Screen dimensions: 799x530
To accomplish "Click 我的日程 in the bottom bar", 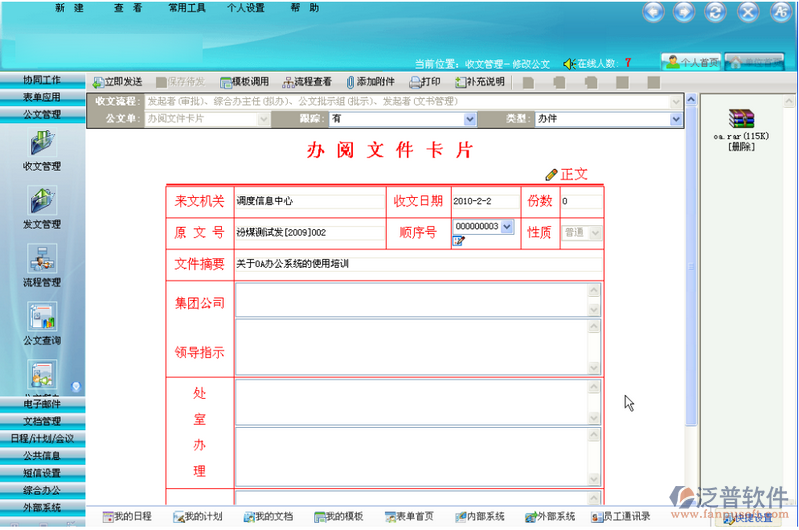I will (127, 517).
